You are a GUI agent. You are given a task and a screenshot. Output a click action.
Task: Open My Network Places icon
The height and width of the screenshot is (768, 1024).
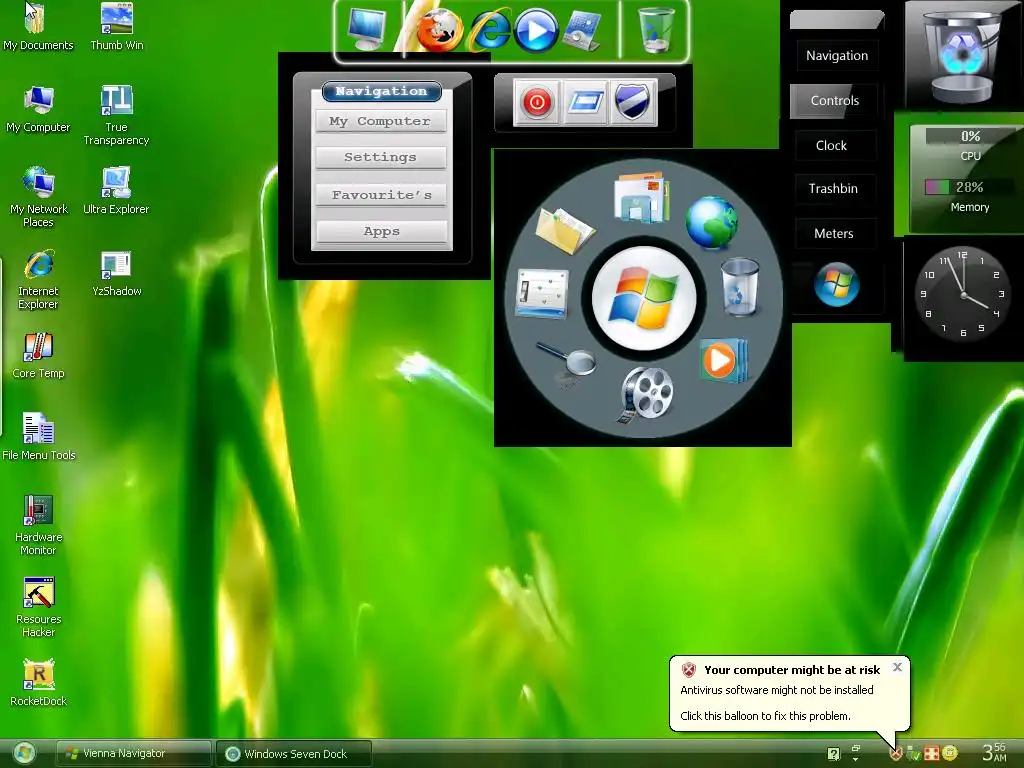(38, 197)
